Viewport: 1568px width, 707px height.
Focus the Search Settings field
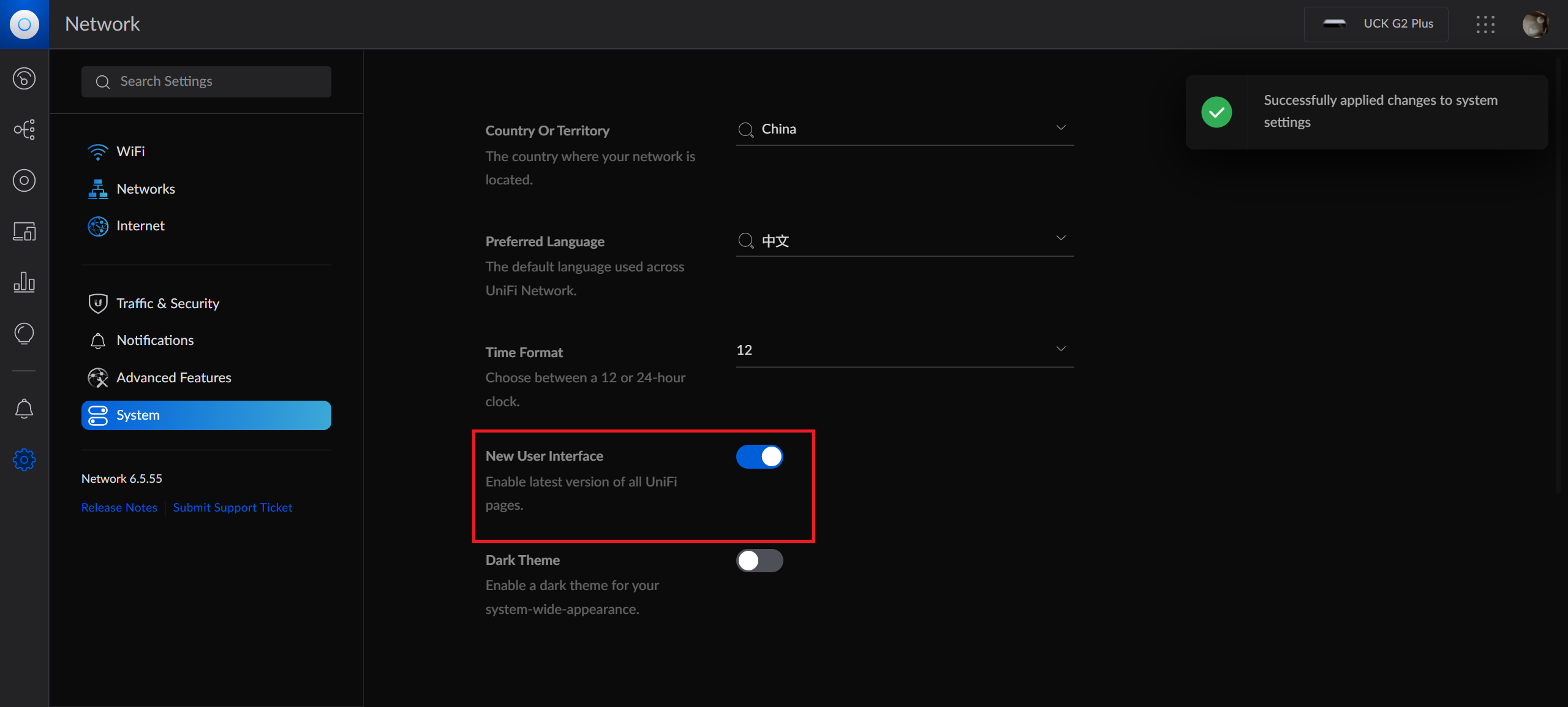point(206,81)
